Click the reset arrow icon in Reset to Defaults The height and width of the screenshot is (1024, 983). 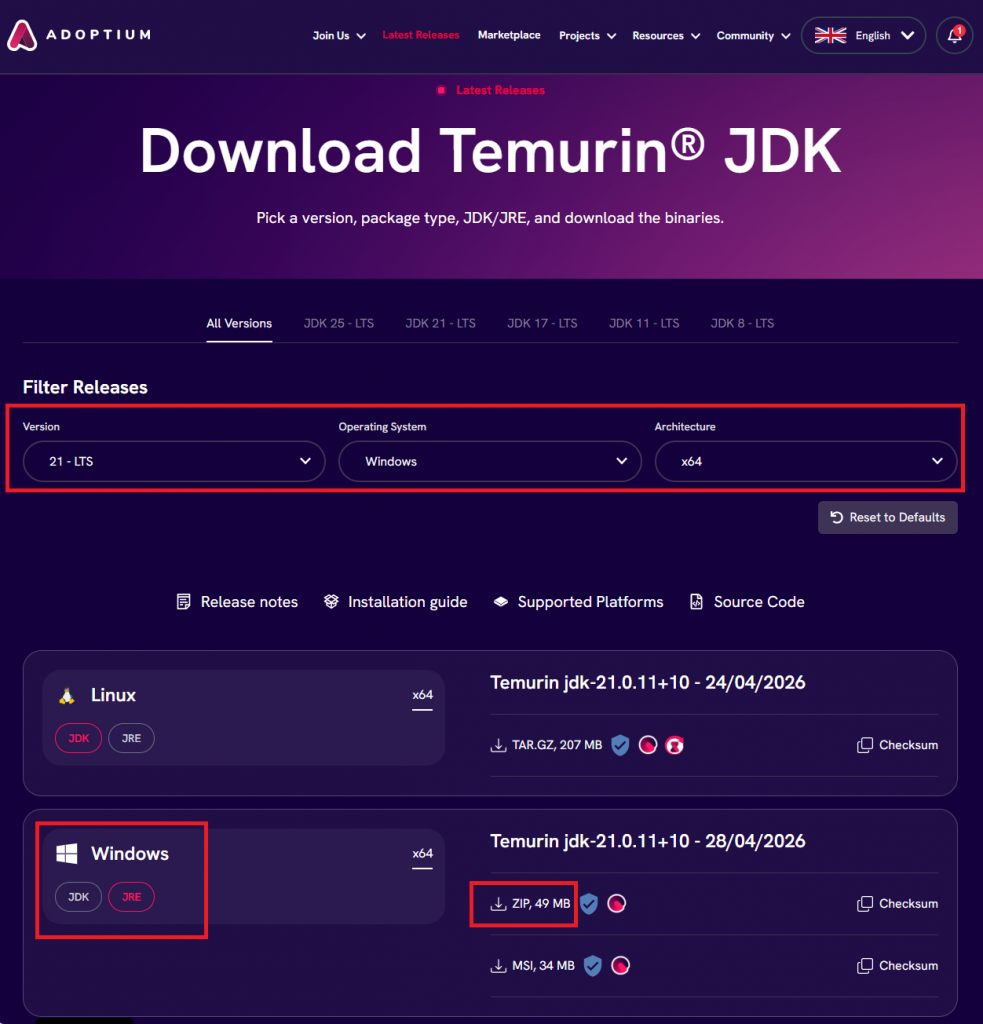(x=837, y=517)
